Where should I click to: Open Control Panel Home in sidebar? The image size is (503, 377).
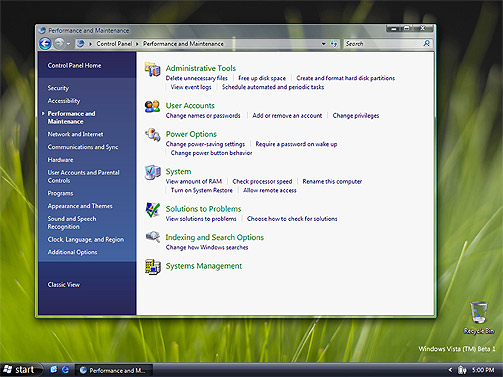pos(74,66)
